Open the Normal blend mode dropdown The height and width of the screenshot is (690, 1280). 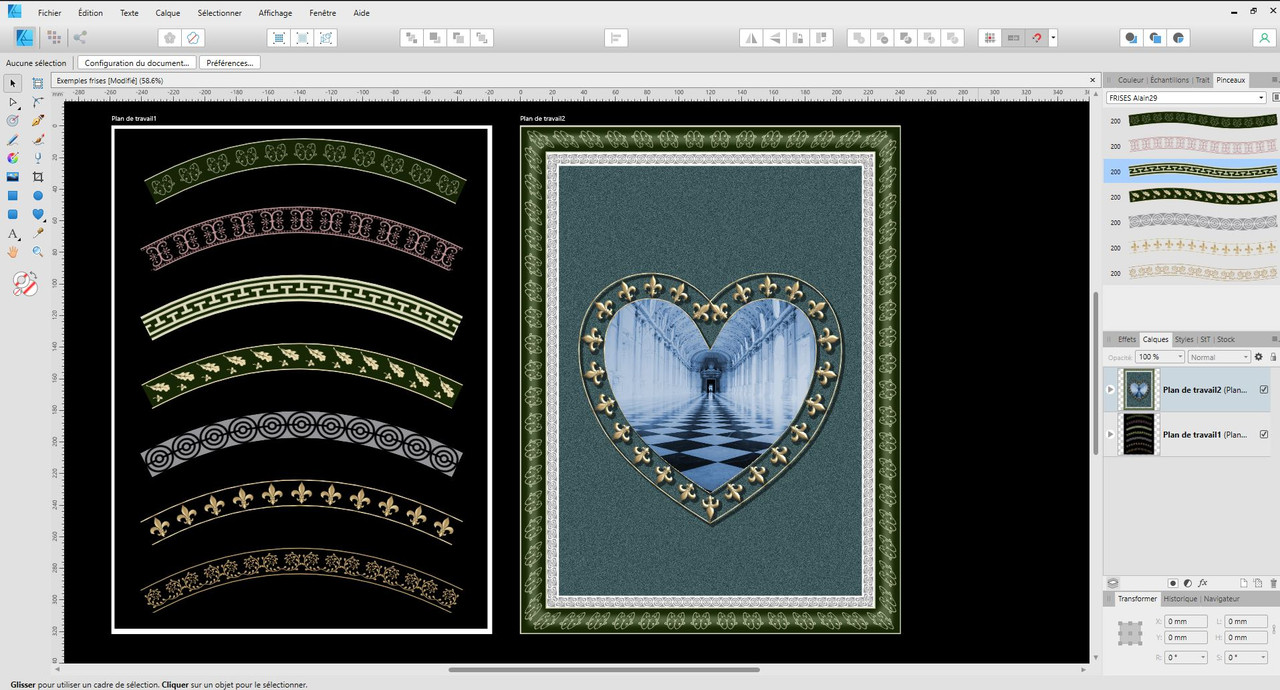[x=1219, y=357]
